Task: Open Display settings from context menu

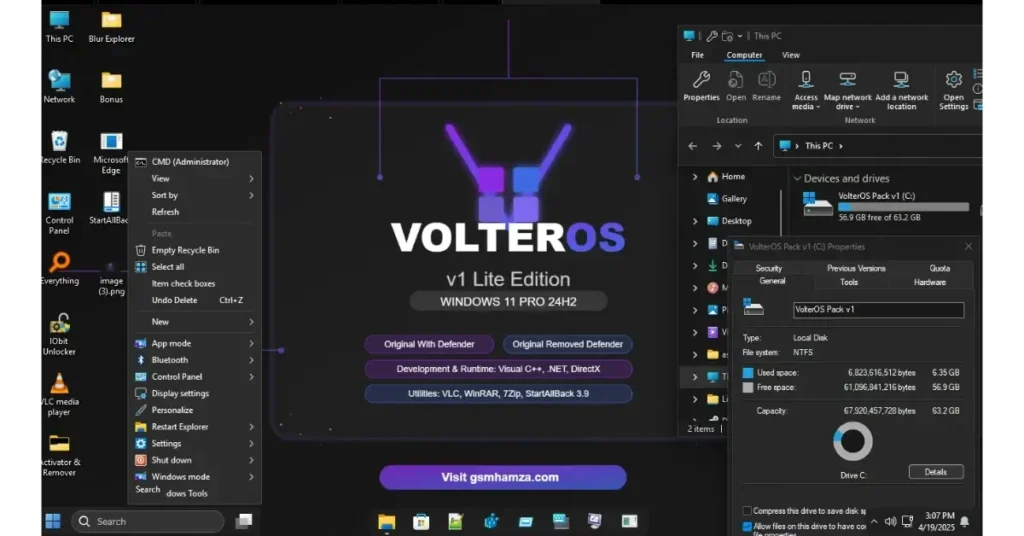Action: 195,394
